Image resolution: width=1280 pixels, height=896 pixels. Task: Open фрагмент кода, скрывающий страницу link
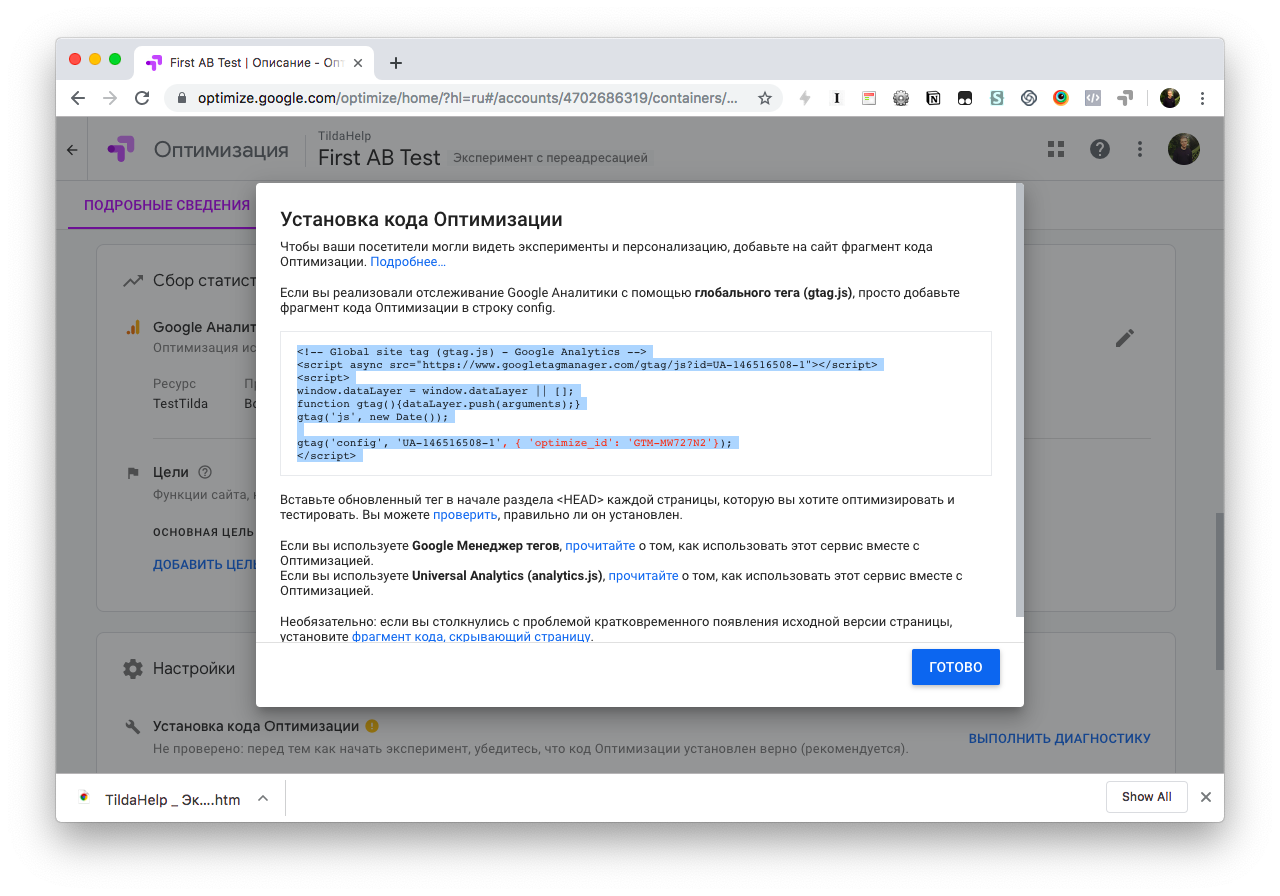point(471,636)
